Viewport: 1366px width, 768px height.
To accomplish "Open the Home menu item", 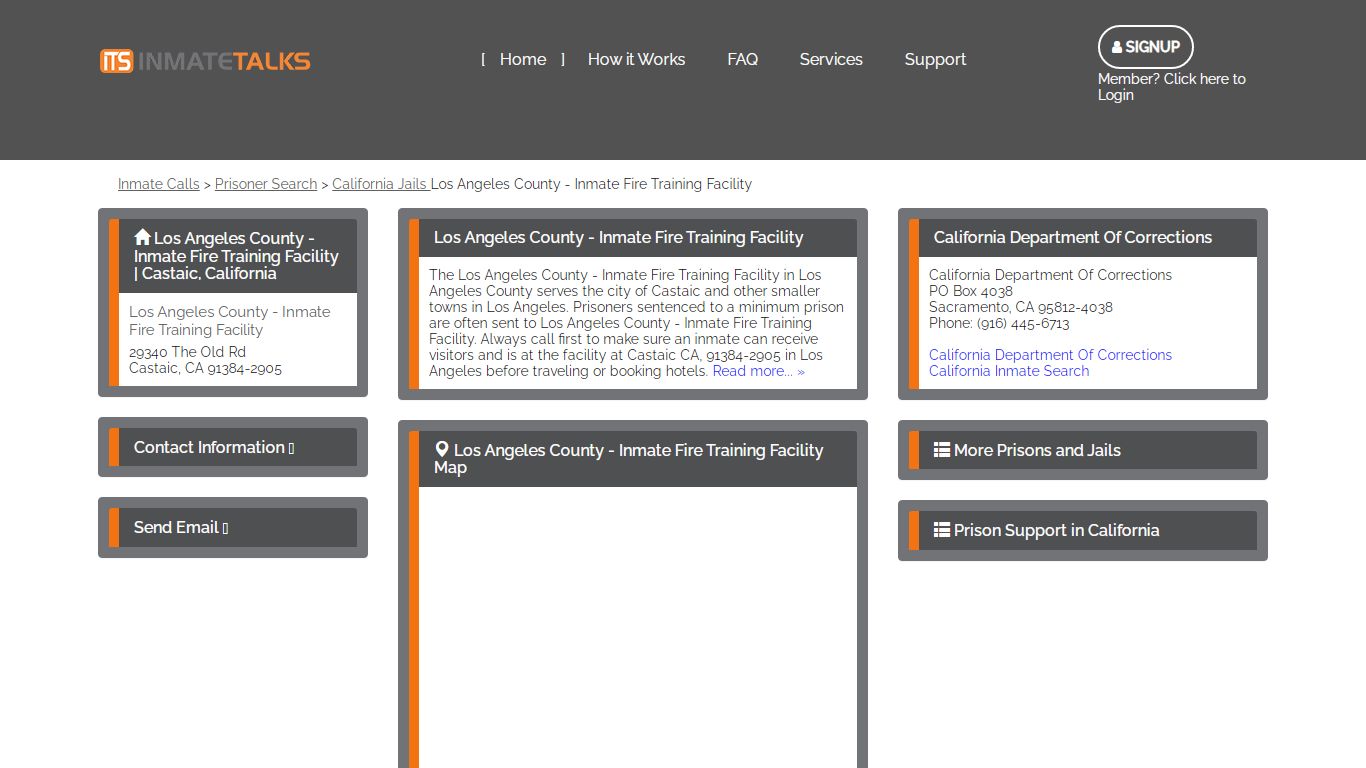I will (523, 60).
